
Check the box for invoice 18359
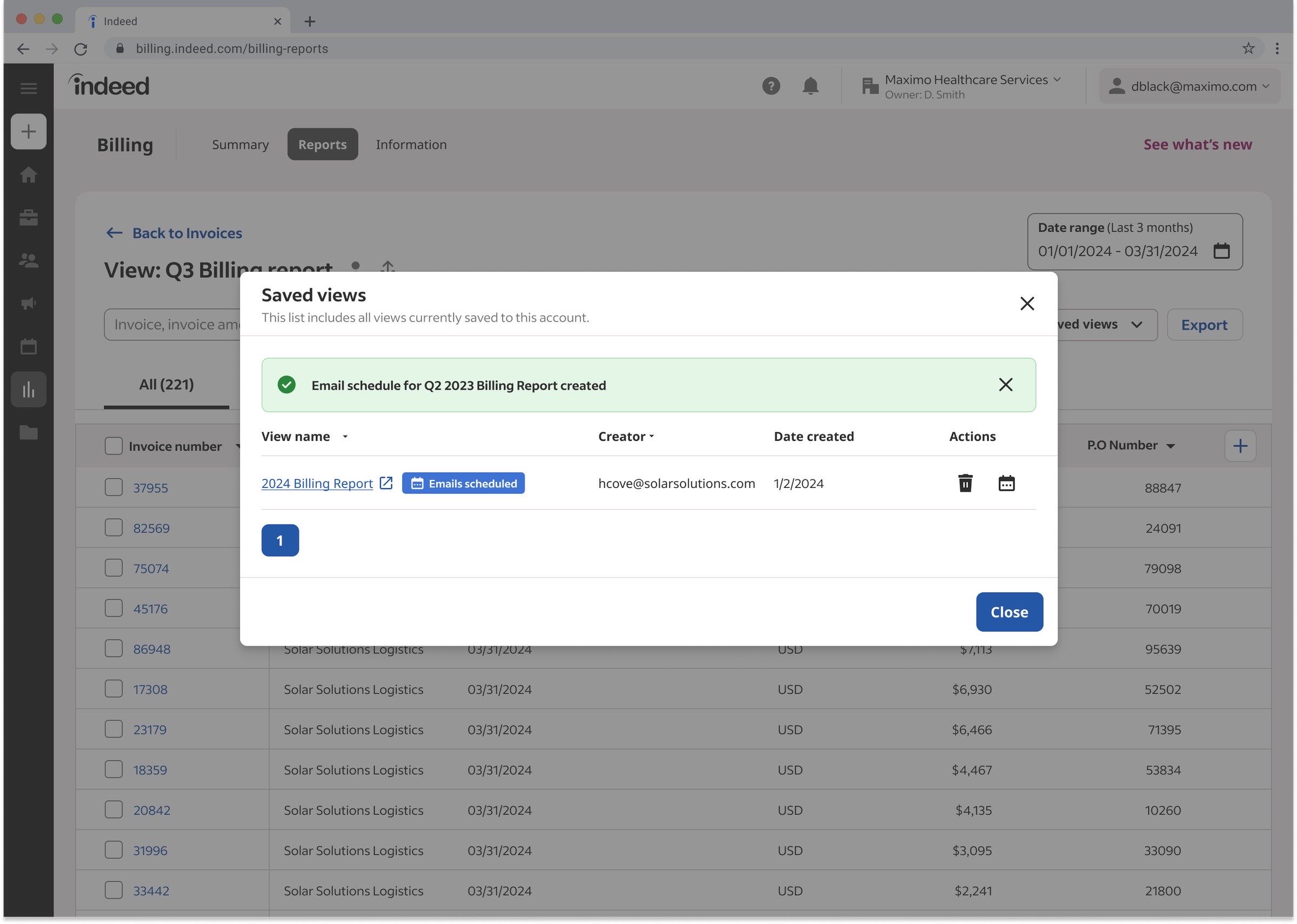114,770
